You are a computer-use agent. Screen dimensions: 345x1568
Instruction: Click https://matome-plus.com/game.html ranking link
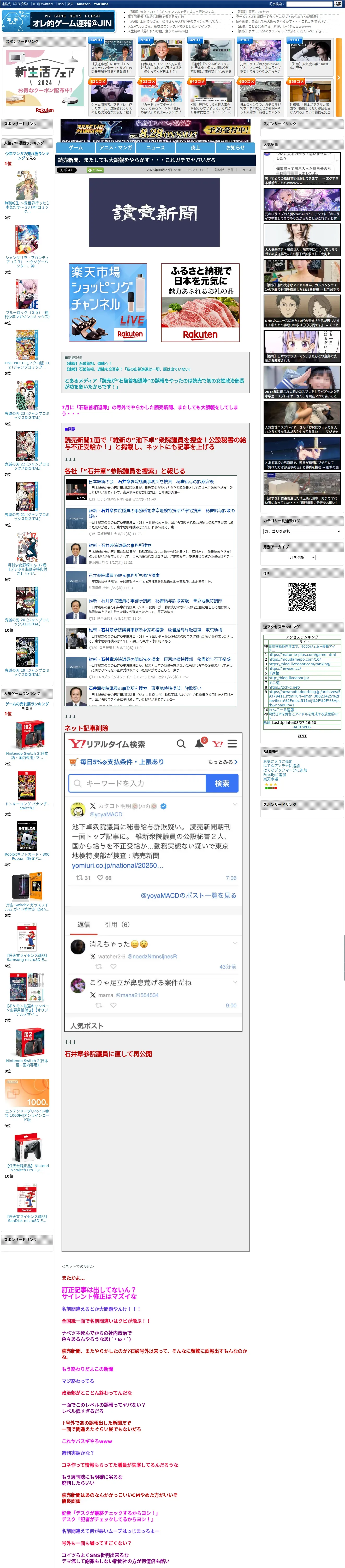click(302, 654)
